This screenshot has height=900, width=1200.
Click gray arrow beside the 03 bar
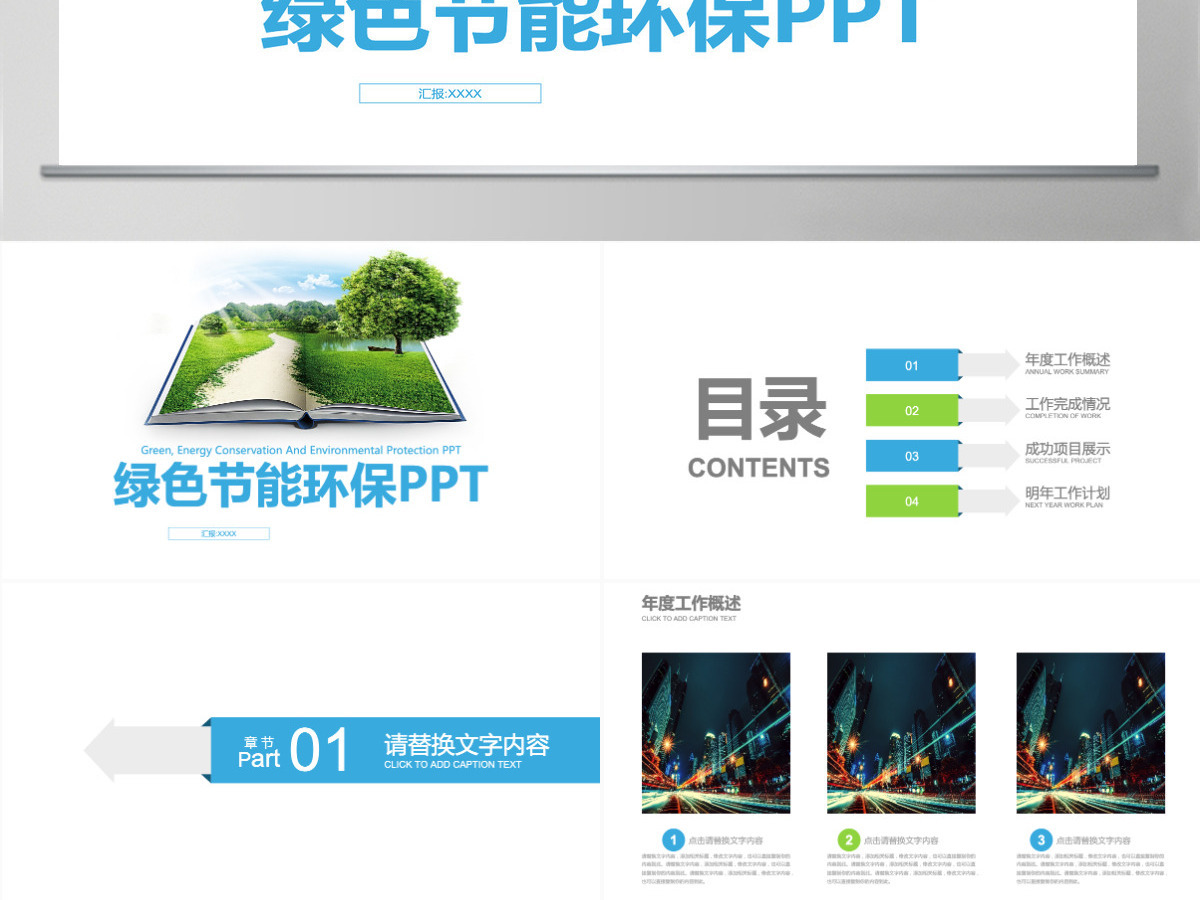[989, 455]
